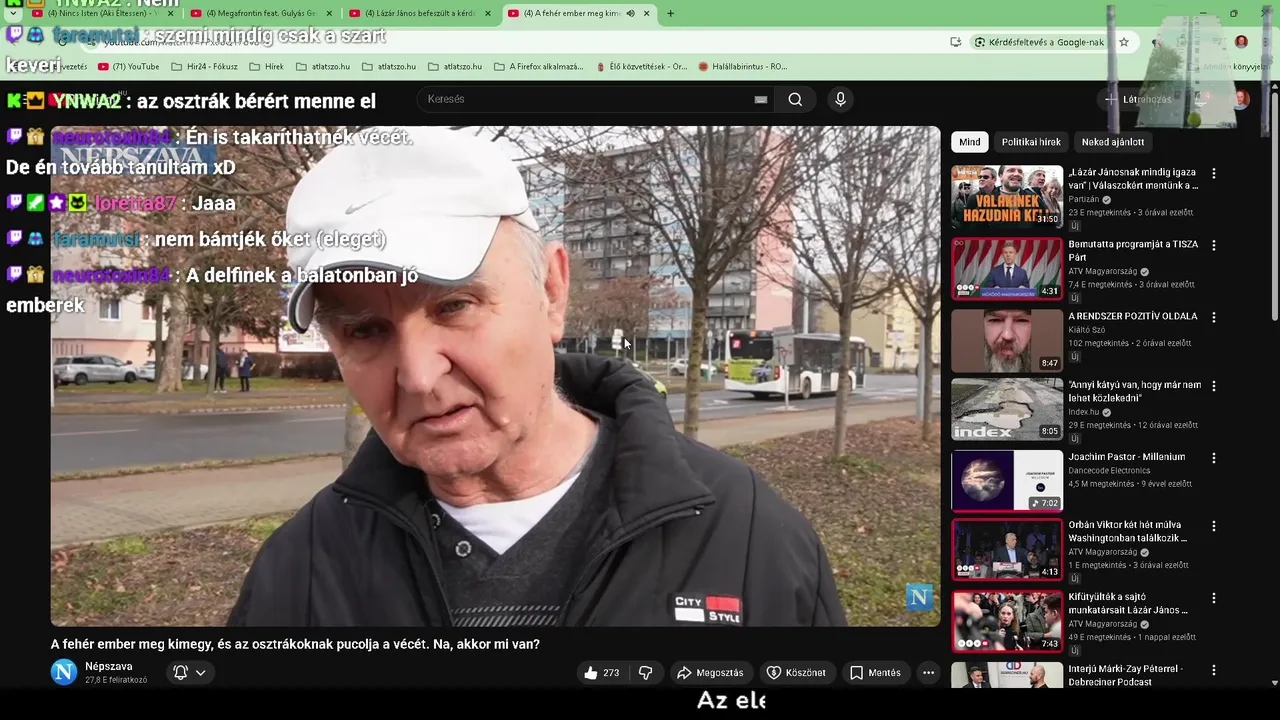Open the Orbán Viktor két hét múlva video title
Screen dimensions: 1280x720
pyautogui.click(x=1128, y=531)
